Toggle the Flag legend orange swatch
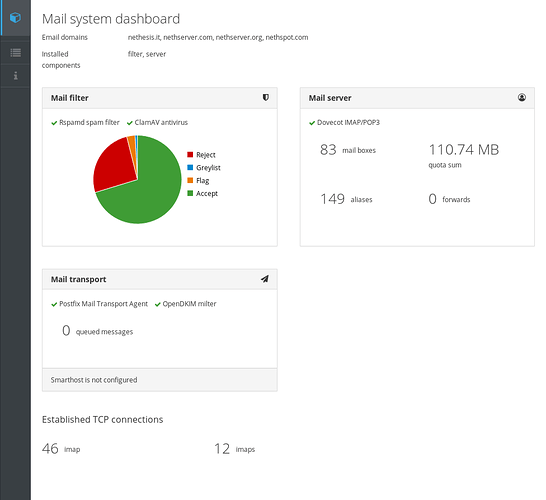This screenshot has width=546, height=500. pos(190,180)
